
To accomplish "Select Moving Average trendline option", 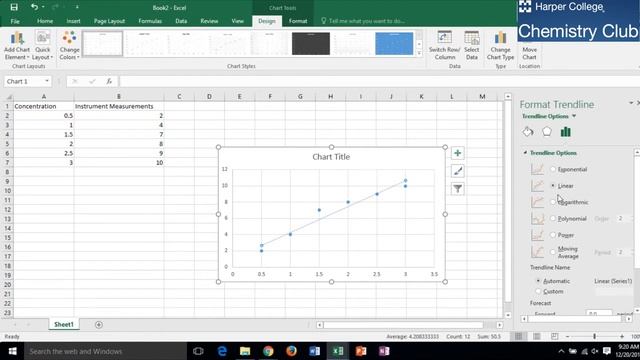I will (x=553, y=252).
